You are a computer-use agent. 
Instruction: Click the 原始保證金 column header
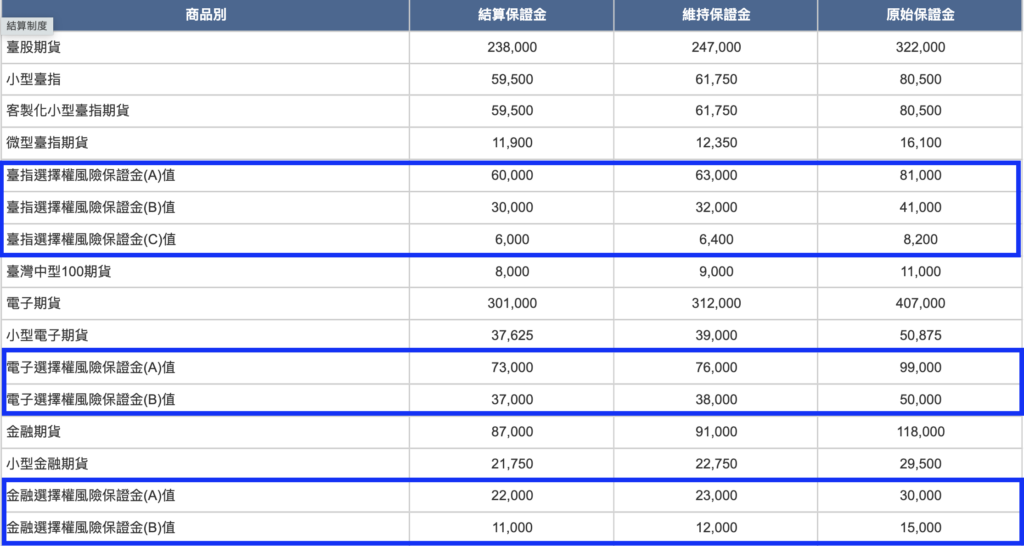coord(920,16)
